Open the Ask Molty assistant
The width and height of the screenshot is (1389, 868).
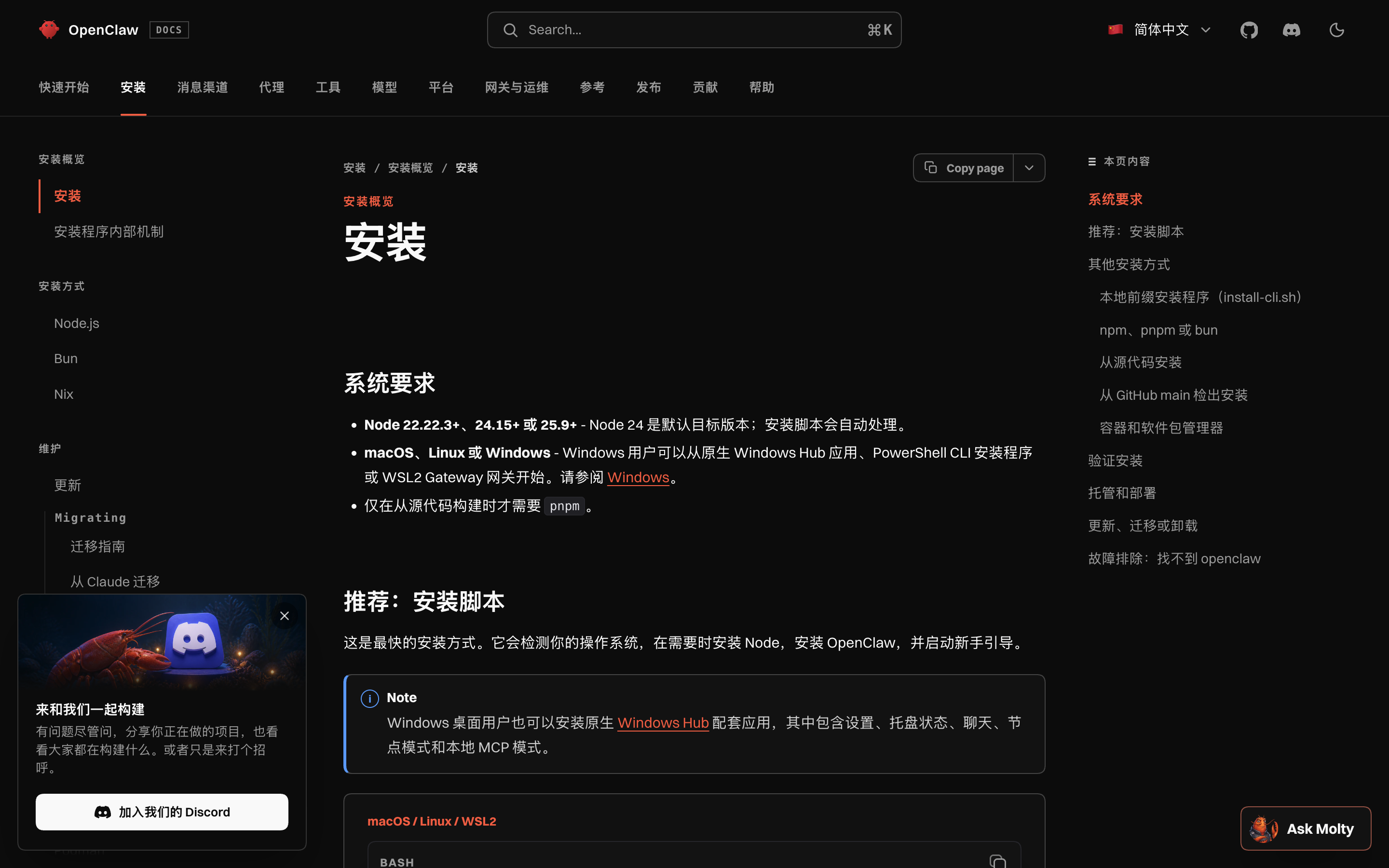coord(1305,828)
